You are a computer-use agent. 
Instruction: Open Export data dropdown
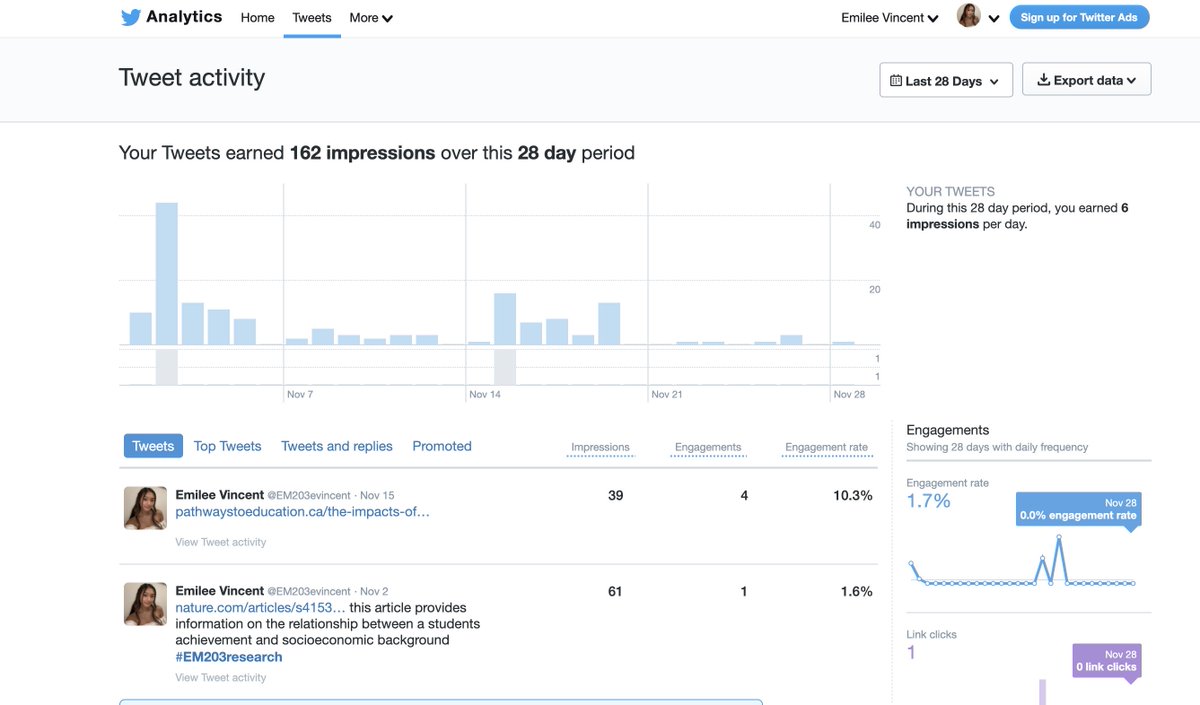[x=1086, y=80]
